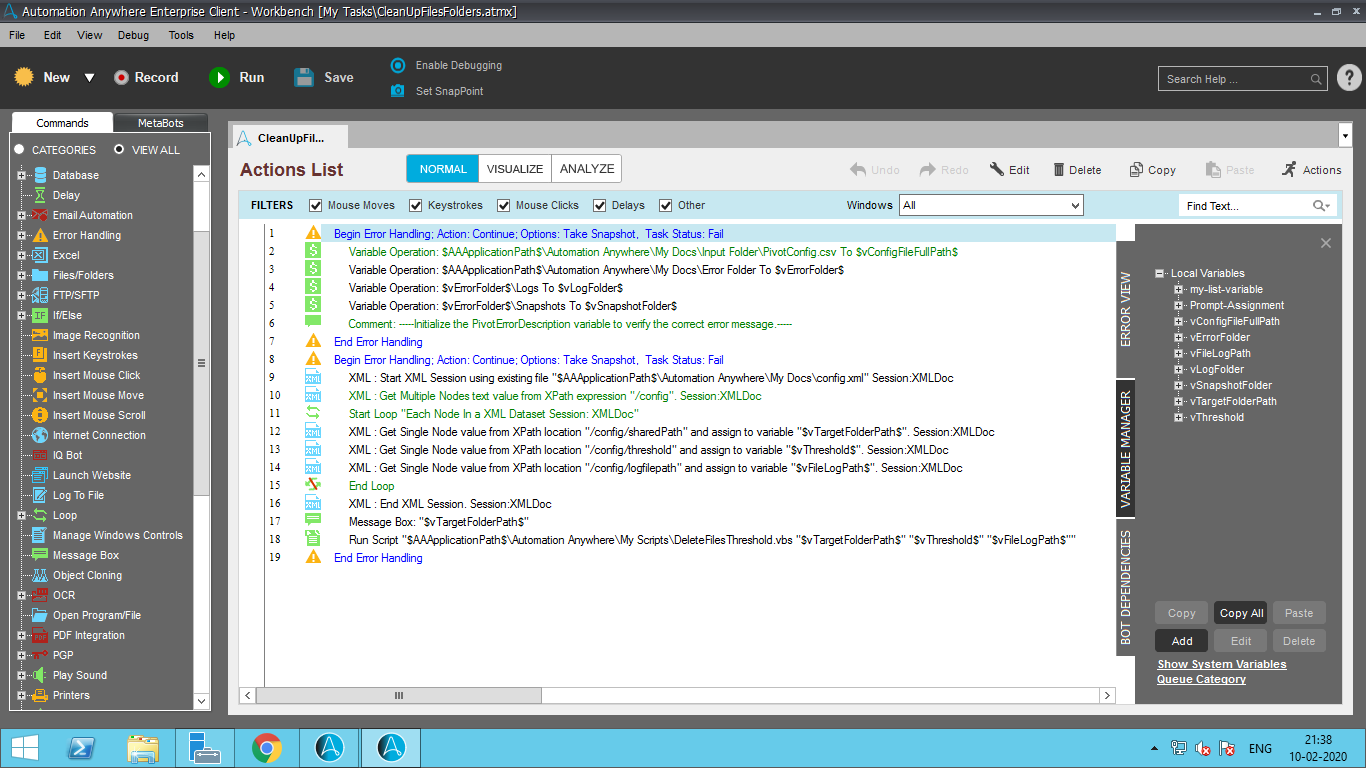Open the Tools menu
Viewport: 1366px width, 768px height.
point(182,35)
